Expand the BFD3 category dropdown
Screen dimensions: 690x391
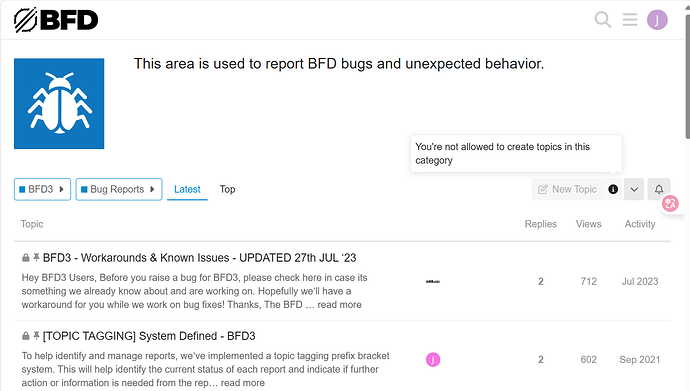pos(42,189)
